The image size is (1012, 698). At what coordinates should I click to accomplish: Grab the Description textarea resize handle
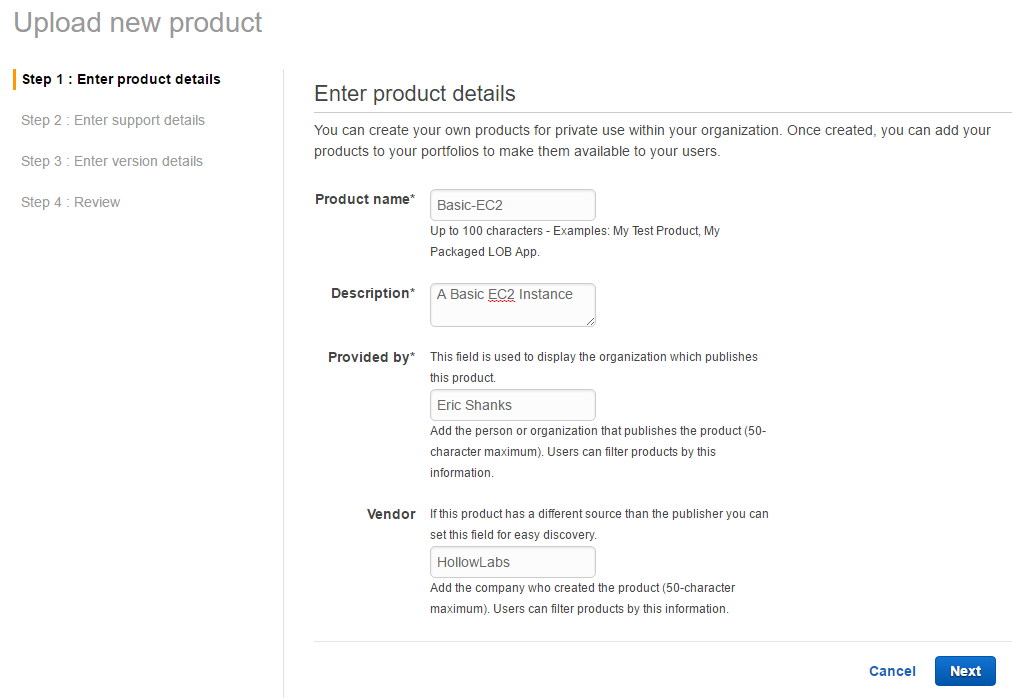click(x=591, y=321)
